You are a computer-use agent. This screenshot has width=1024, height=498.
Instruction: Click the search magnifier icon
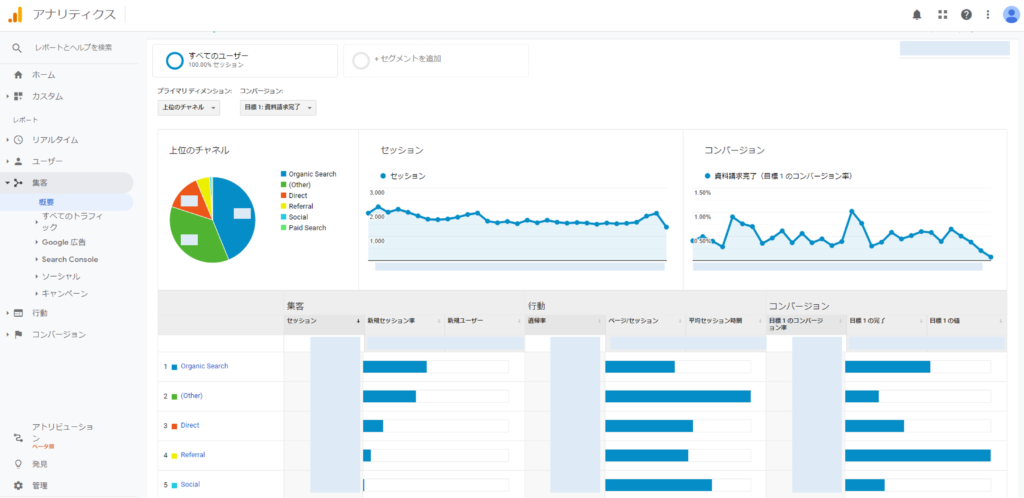coord(17,48)
